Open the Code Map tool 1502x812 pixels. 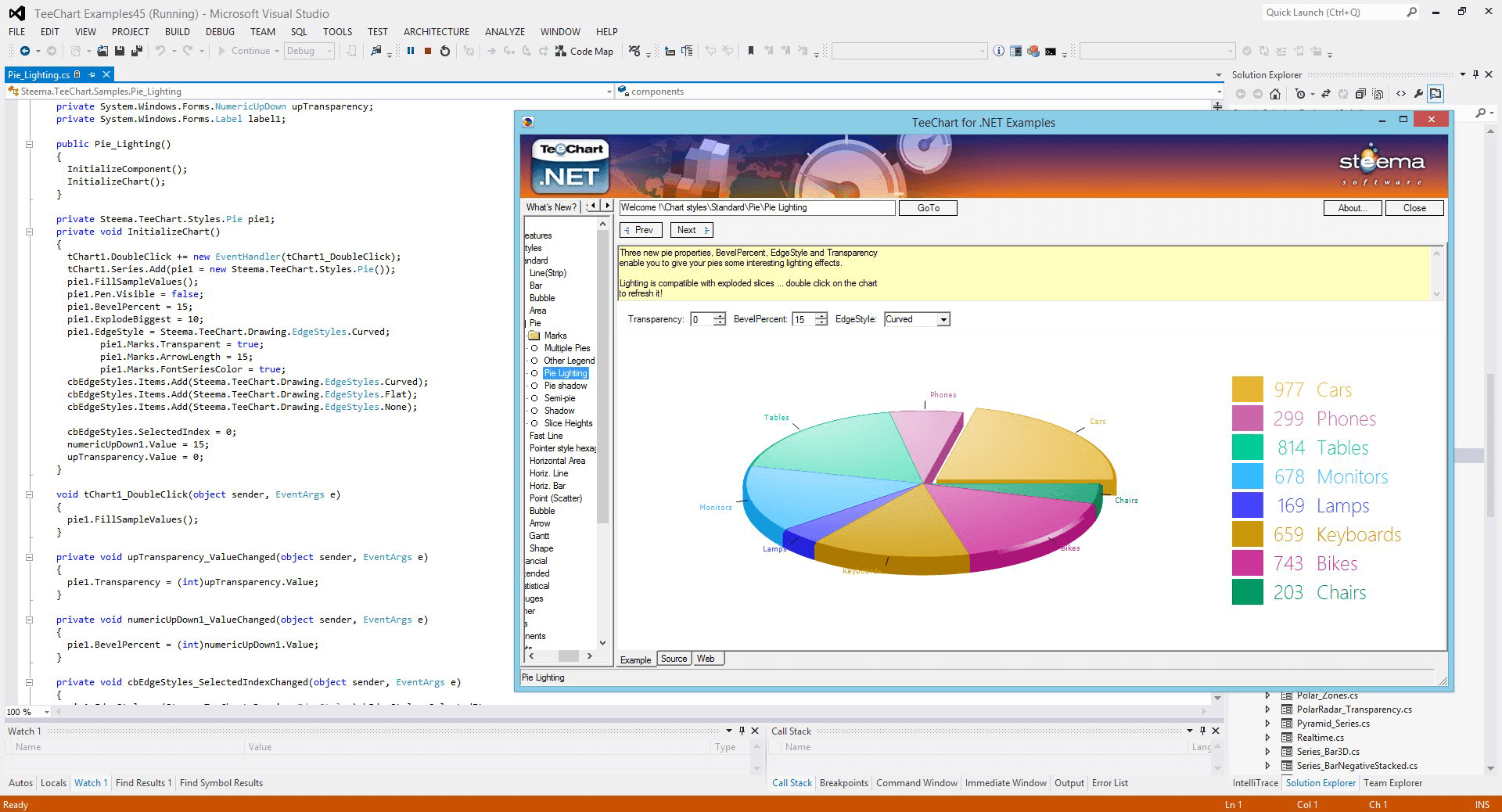click(585, 51)
